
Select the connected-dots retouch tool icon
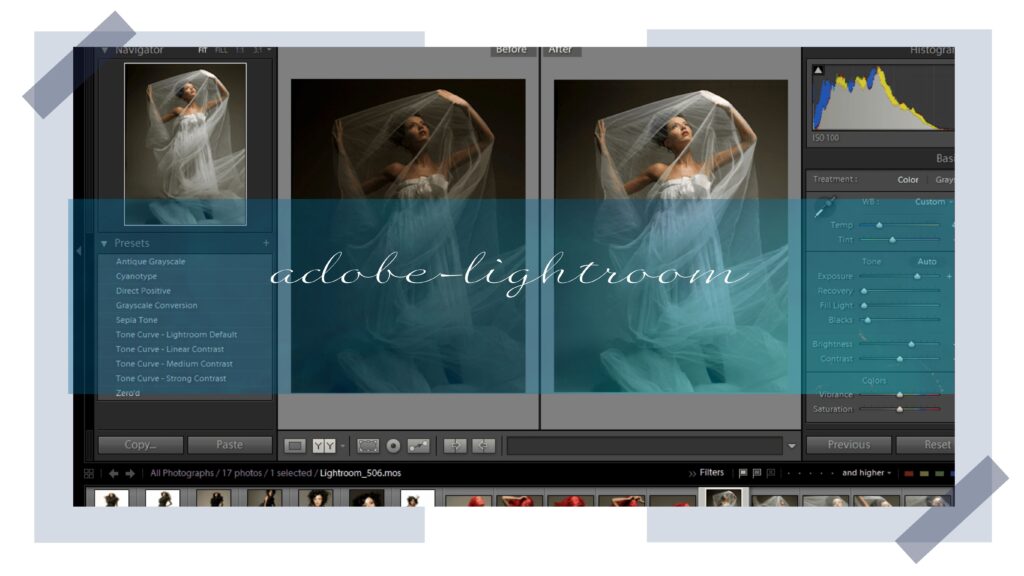pos(419,445)
